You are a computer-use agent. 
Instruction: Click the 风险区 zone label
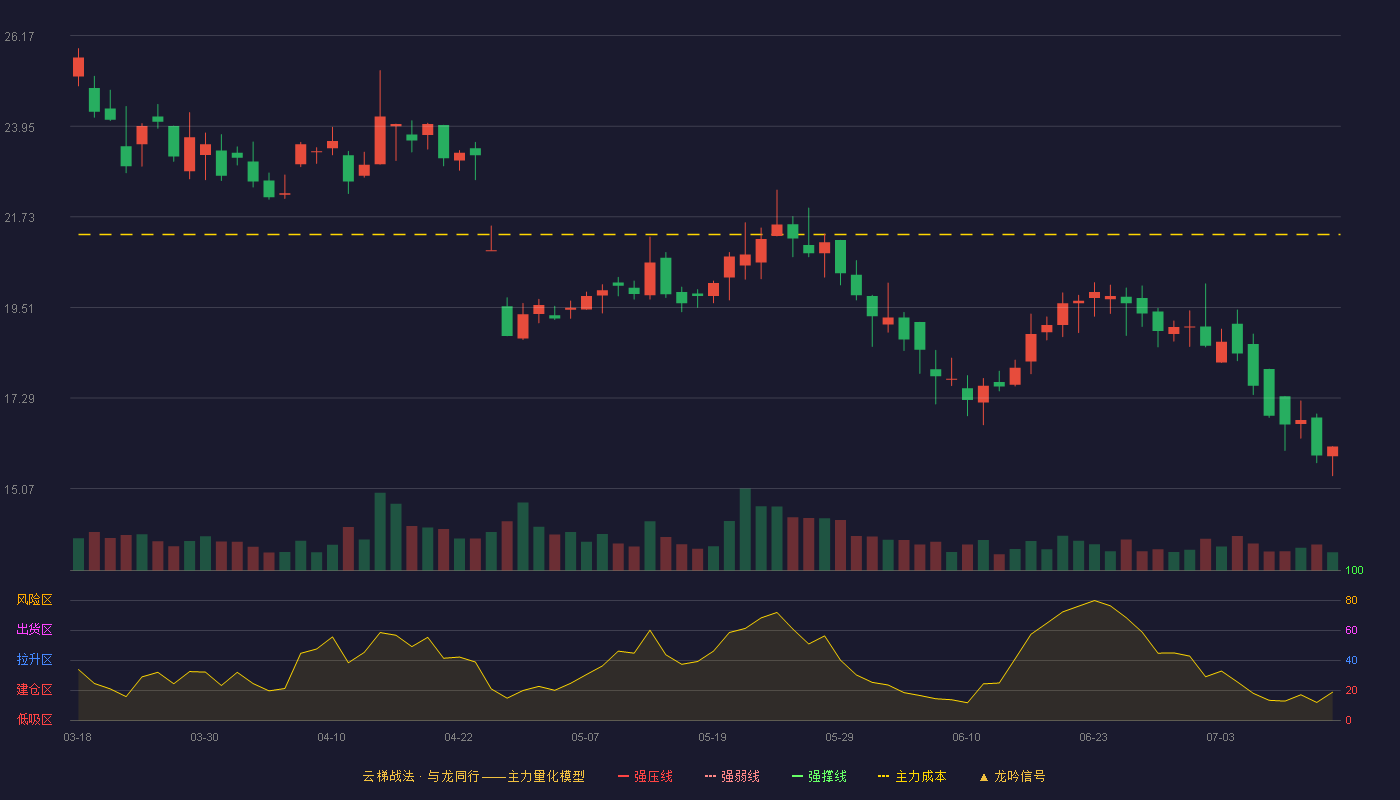[34, 600]
